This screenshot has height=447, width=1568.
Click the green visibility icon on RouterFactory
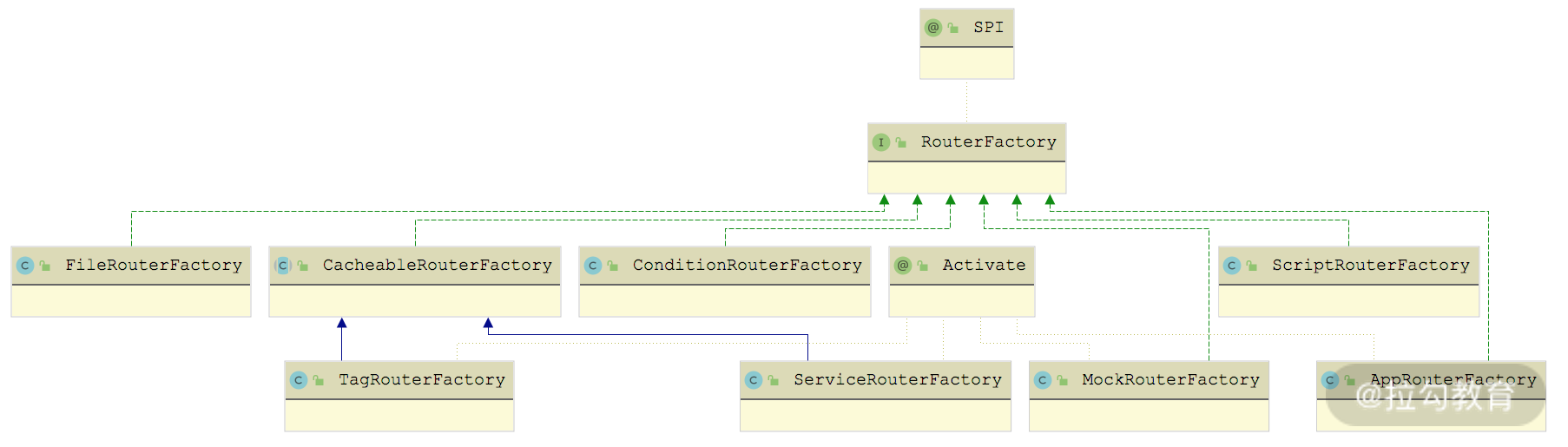pyautogui.click(x=901, y=142)
